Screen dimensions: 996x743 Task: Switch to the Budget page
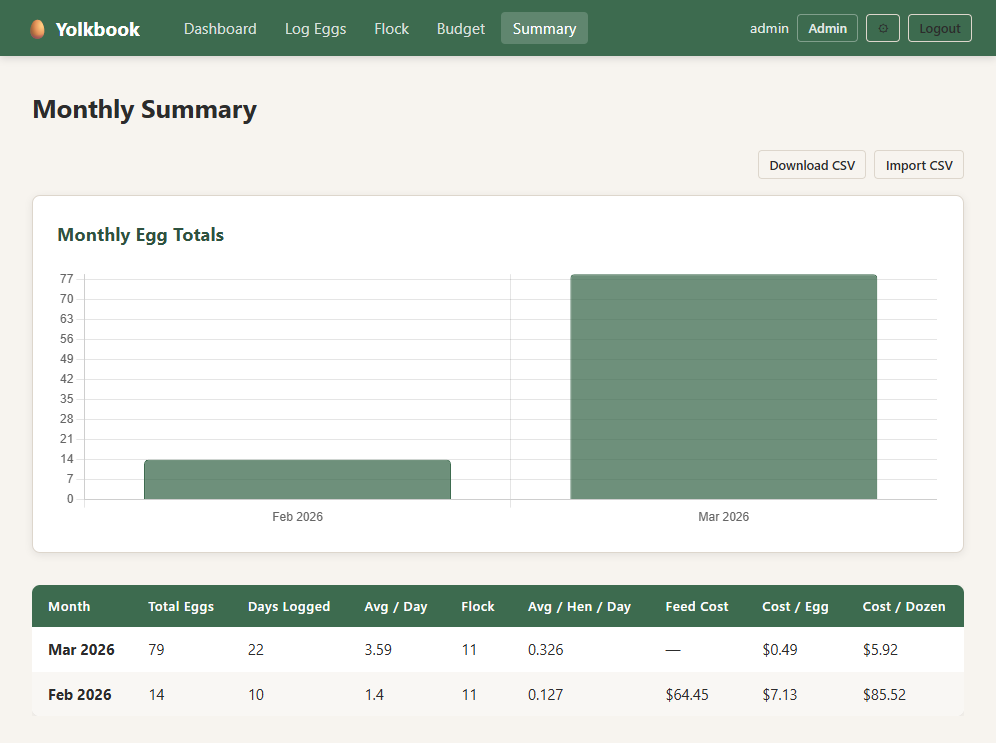click(461, 29)
